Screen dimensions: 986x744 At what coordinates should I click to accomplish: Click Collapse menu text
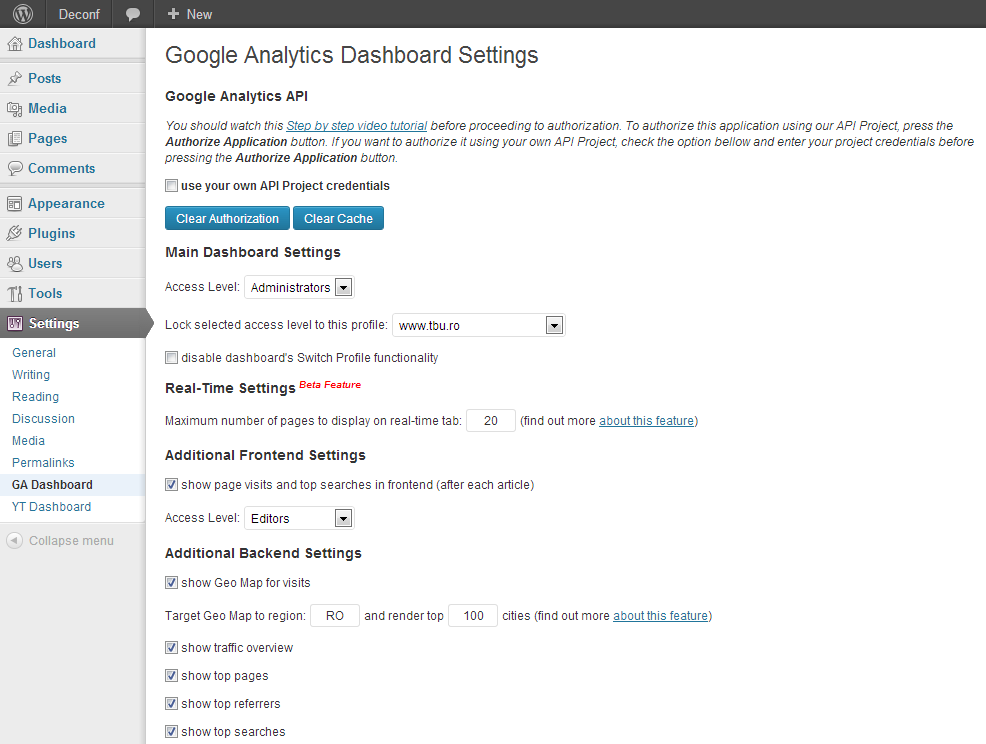(x=71, y=541)
